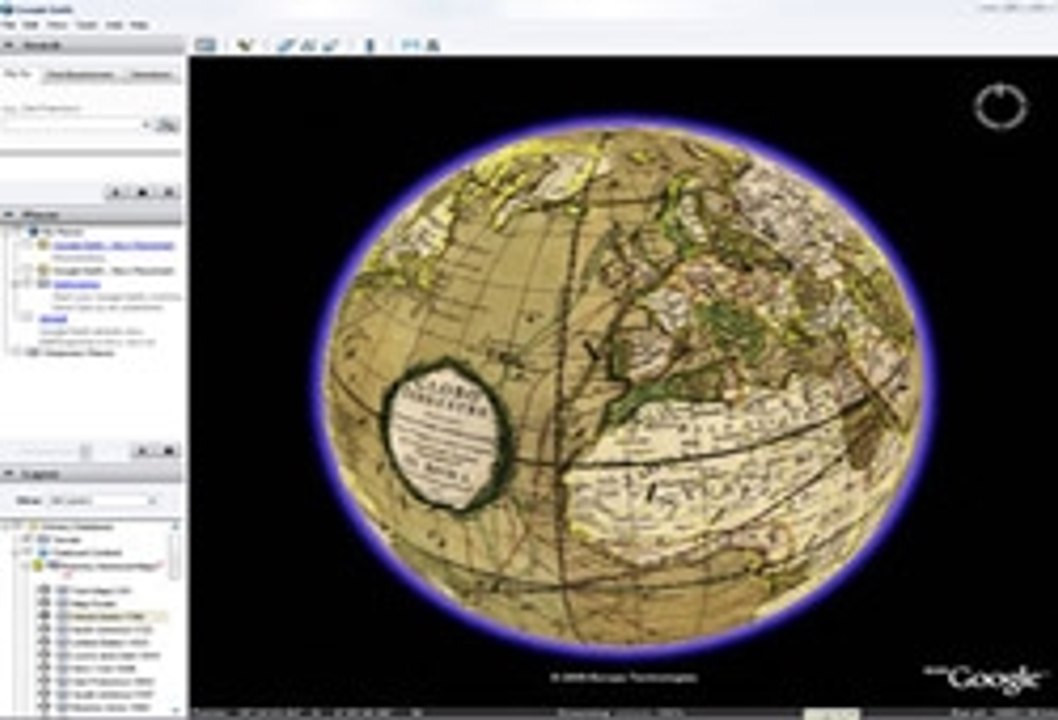
Task: Click the compass navigation ring
Action: (x=1000, y=106)
